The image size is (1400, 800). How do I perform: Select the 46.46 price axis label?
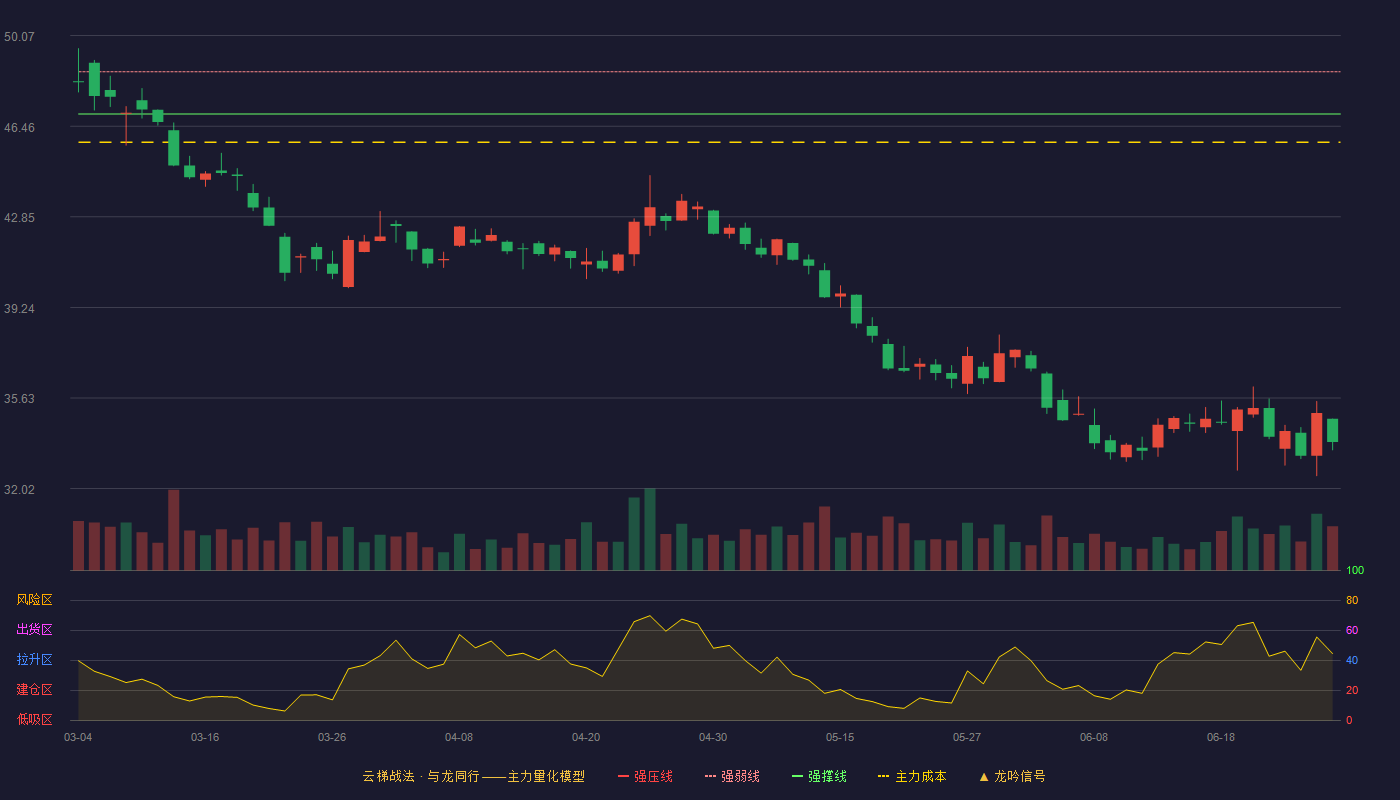19,128
